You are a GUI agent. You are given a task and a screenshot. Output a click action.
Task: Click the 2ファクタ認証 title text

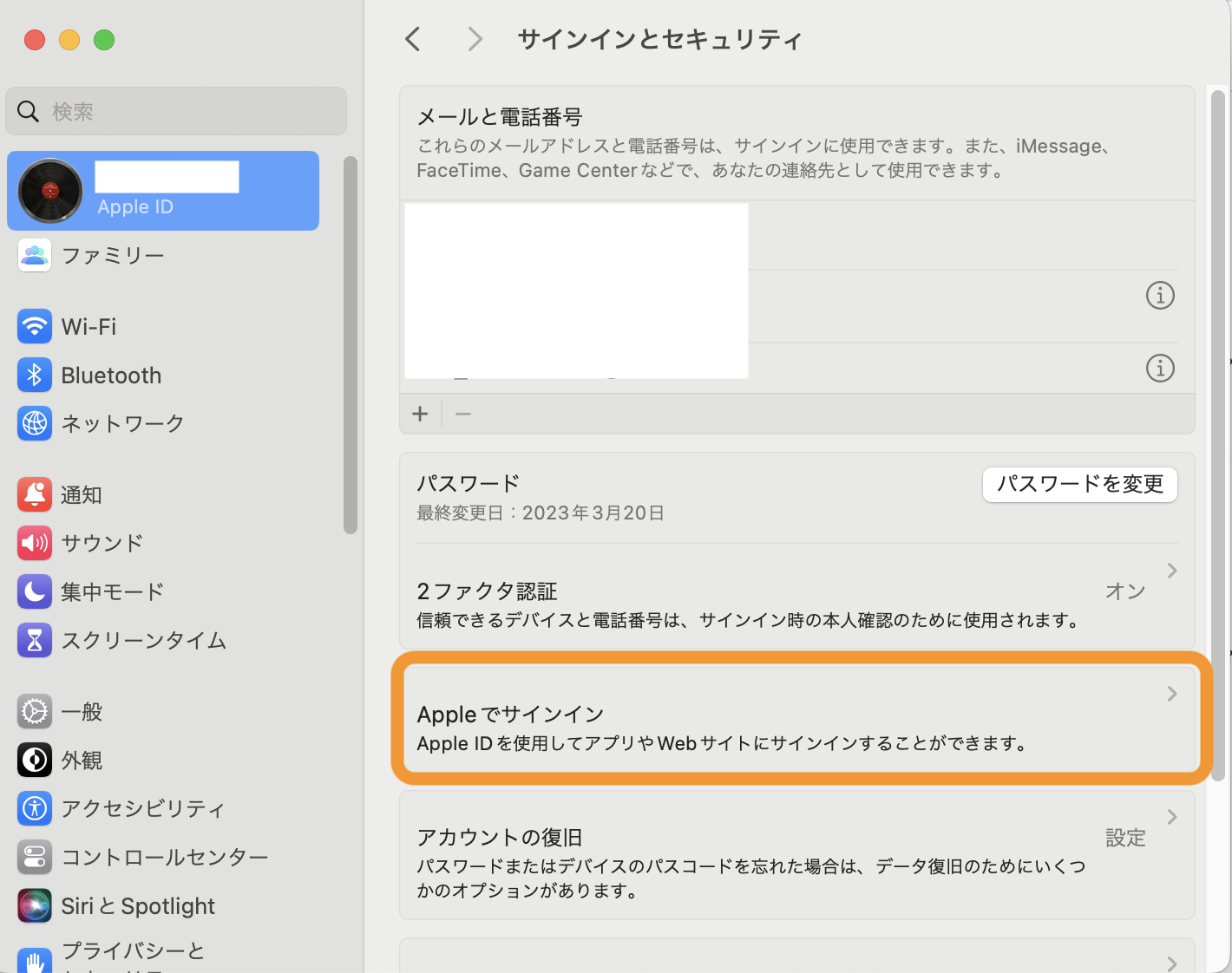point(487,591)
